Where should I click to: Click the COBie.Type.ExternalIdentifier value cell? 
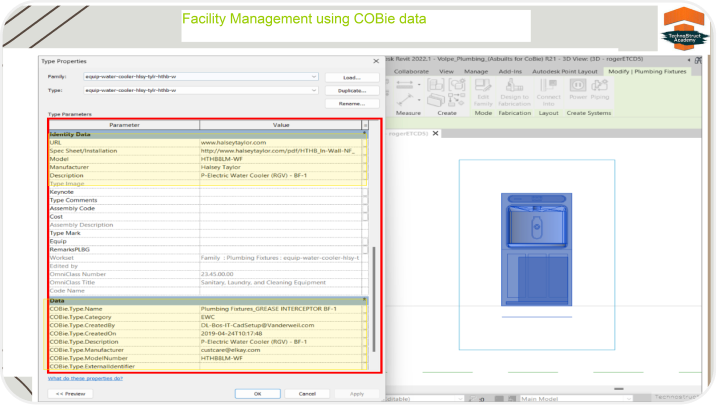pos(281,367)
